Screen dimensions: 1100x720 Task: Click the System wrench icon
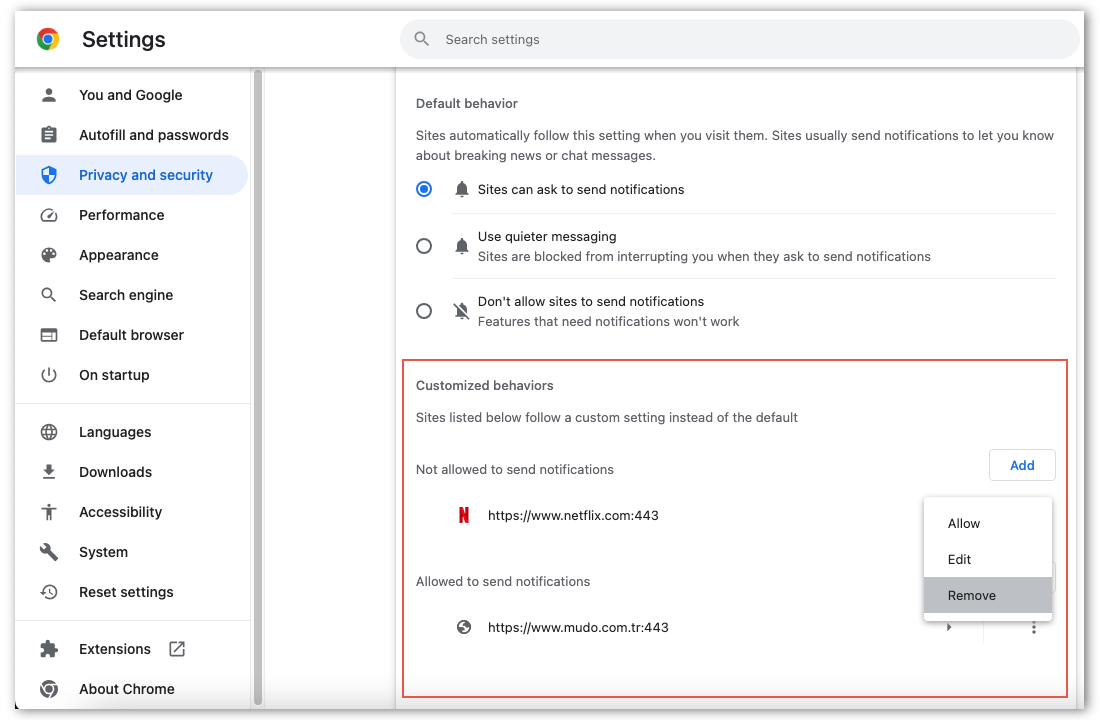pyautogui.click(x=48, y=551)
